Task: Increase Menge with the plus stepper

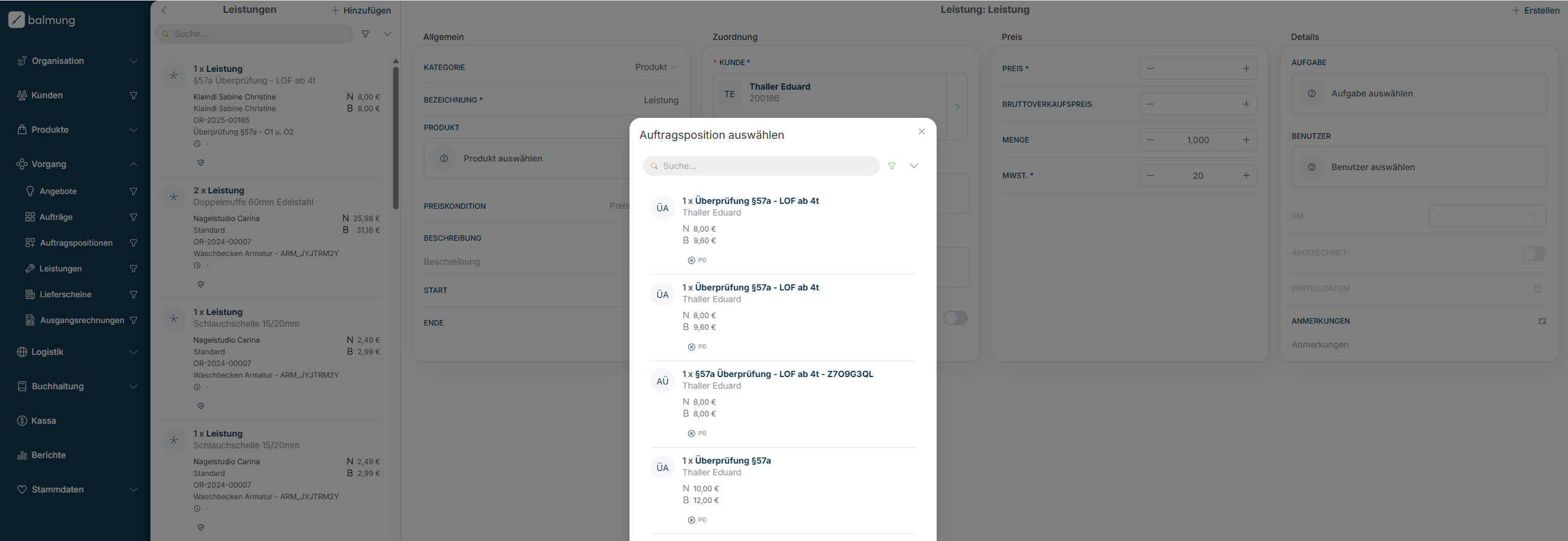Action: coord(1246,140)
